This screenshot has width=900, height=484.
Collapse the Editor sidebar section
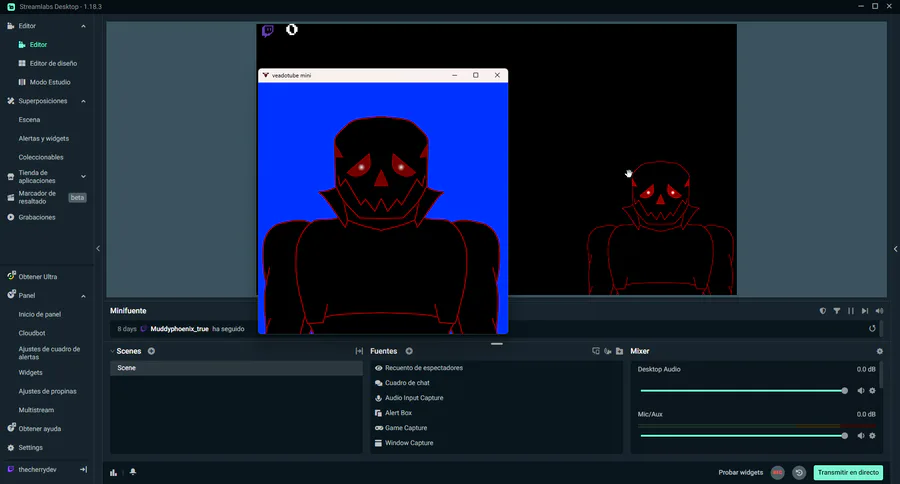[83, 26]
